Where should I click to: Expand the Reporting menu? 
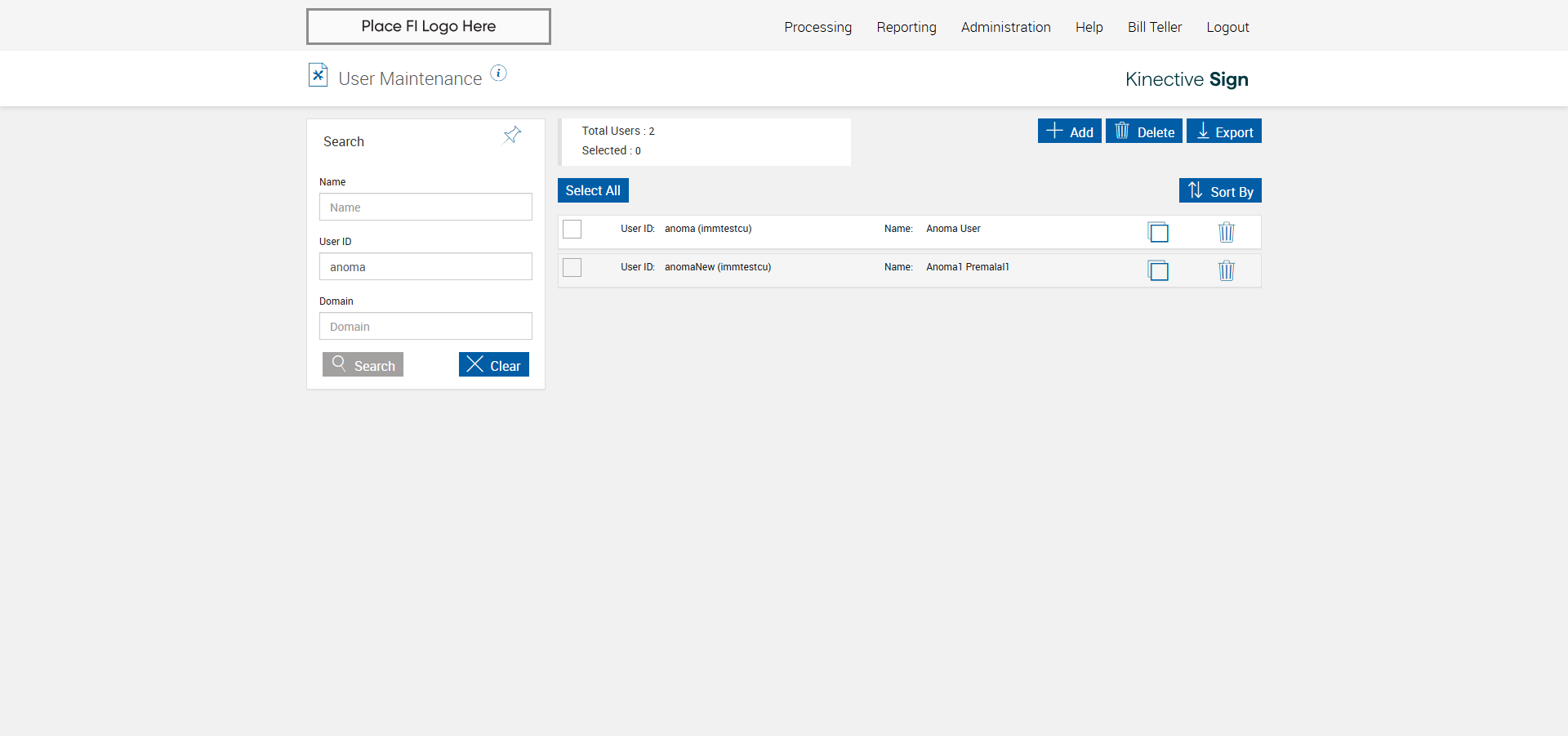pos(906,27)
